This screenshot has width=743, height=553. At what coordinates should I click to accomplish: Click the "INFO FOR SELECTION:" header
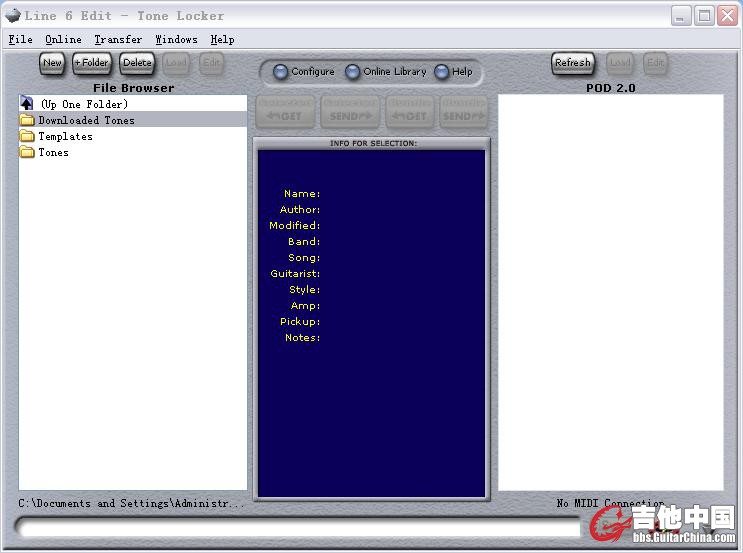click(373, 143)
